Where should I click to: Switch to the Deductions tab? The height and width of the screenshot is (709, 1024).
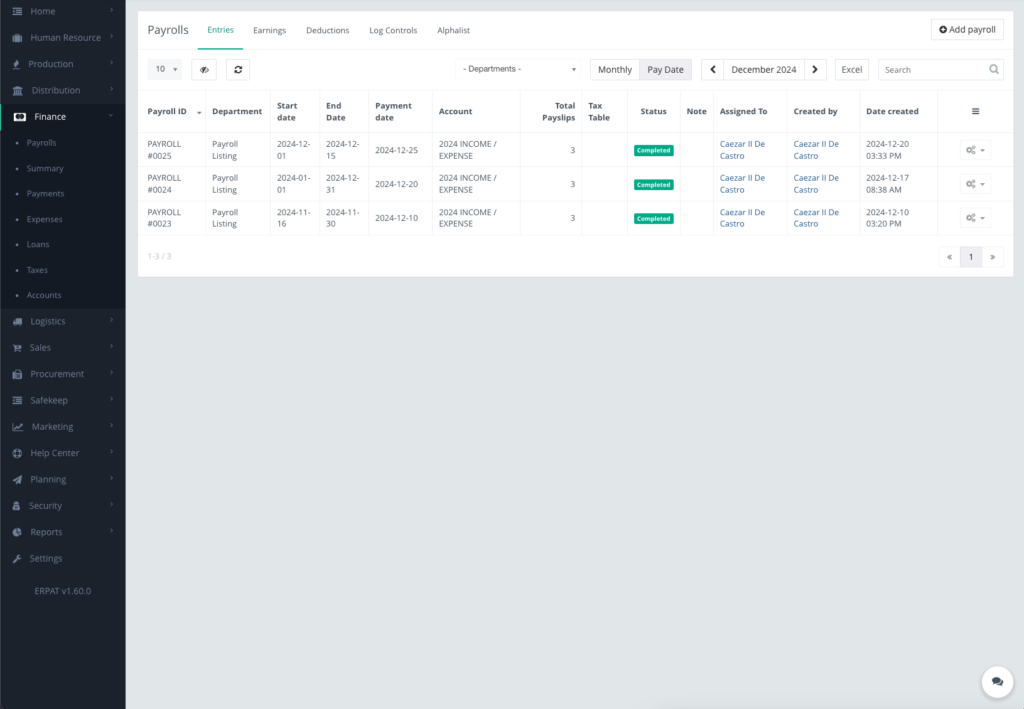(x=327, y=30)
